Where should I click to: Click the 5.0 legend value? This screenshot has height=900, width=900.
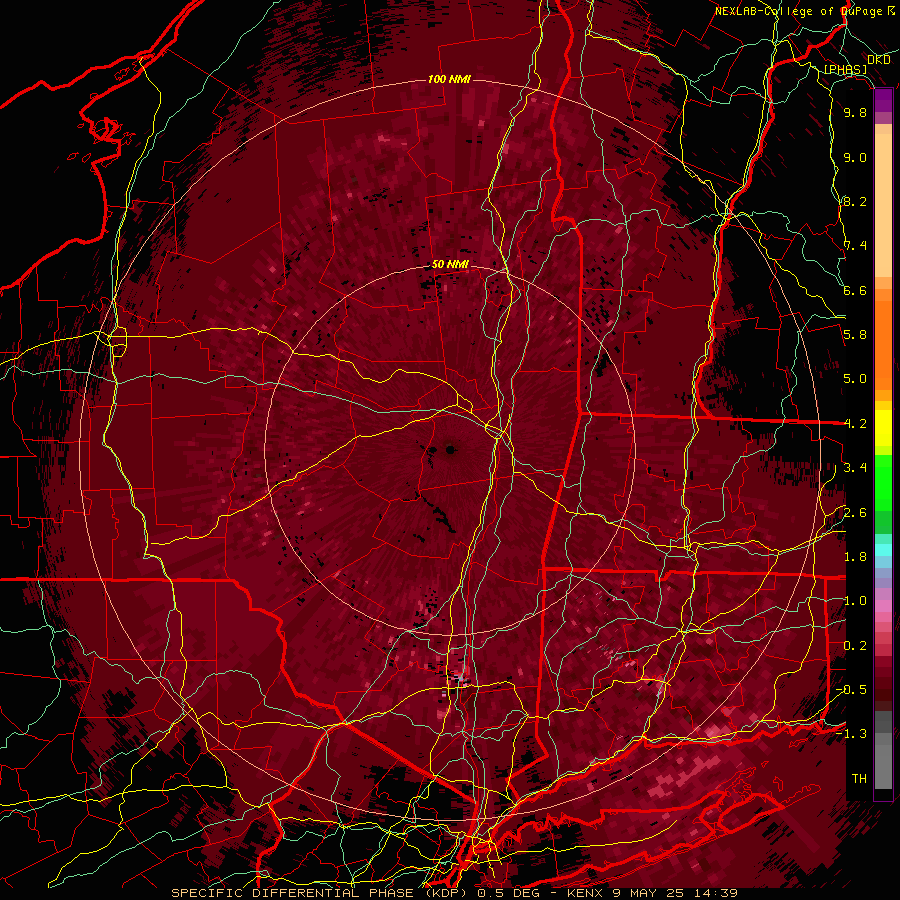tap(855, 379)
